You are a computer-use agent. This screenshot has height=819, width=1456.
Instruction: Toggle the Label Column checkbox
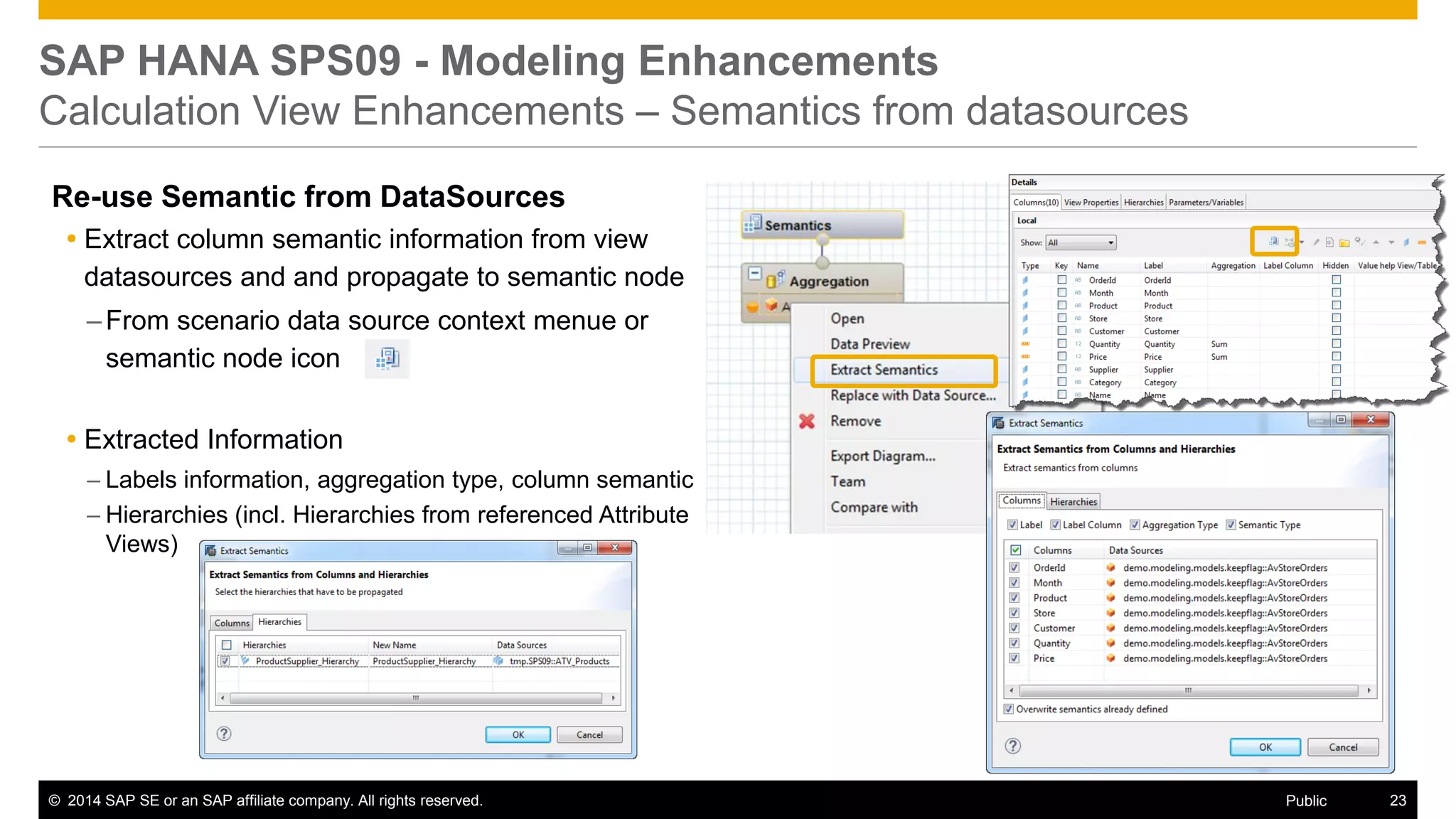[x=1056, y=525]
